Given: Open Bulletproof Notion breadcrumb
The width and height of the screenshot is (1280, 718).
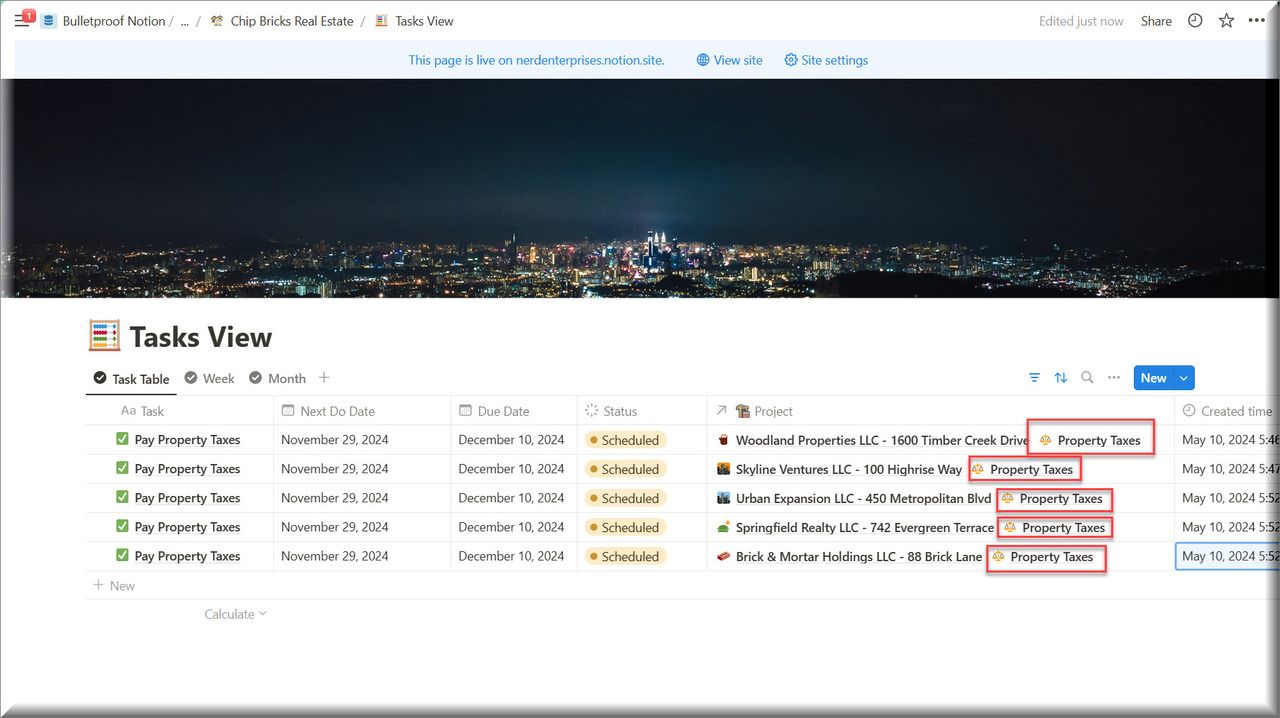Looking at the screenshot, I should click(104, 21).
